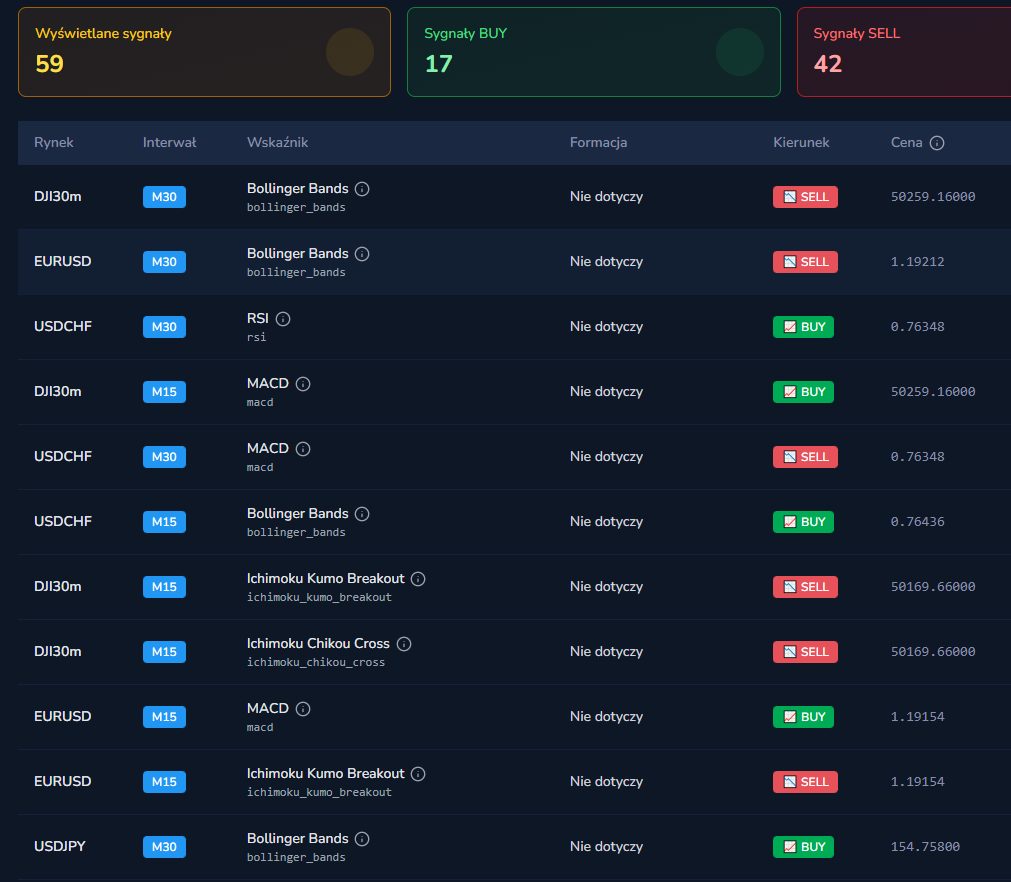Click info icon for DJI30m M15 MACD
Image resolution: width=1011 pixels, height=882 pixels.
tap(303, 384)
